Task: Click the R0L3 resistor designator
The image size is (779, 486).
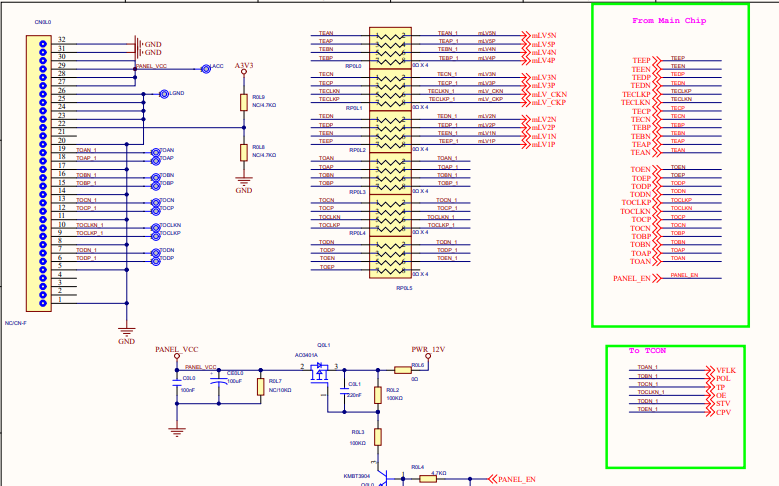Action: click(358, 432)
